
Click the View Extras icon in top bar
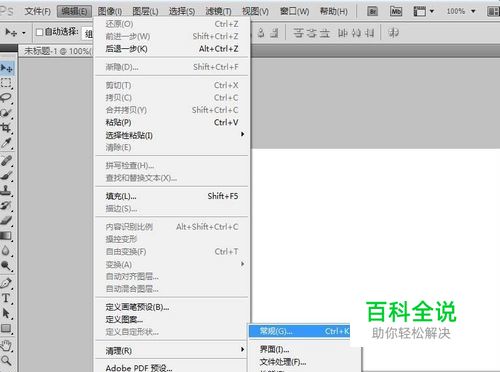[420, 12]
